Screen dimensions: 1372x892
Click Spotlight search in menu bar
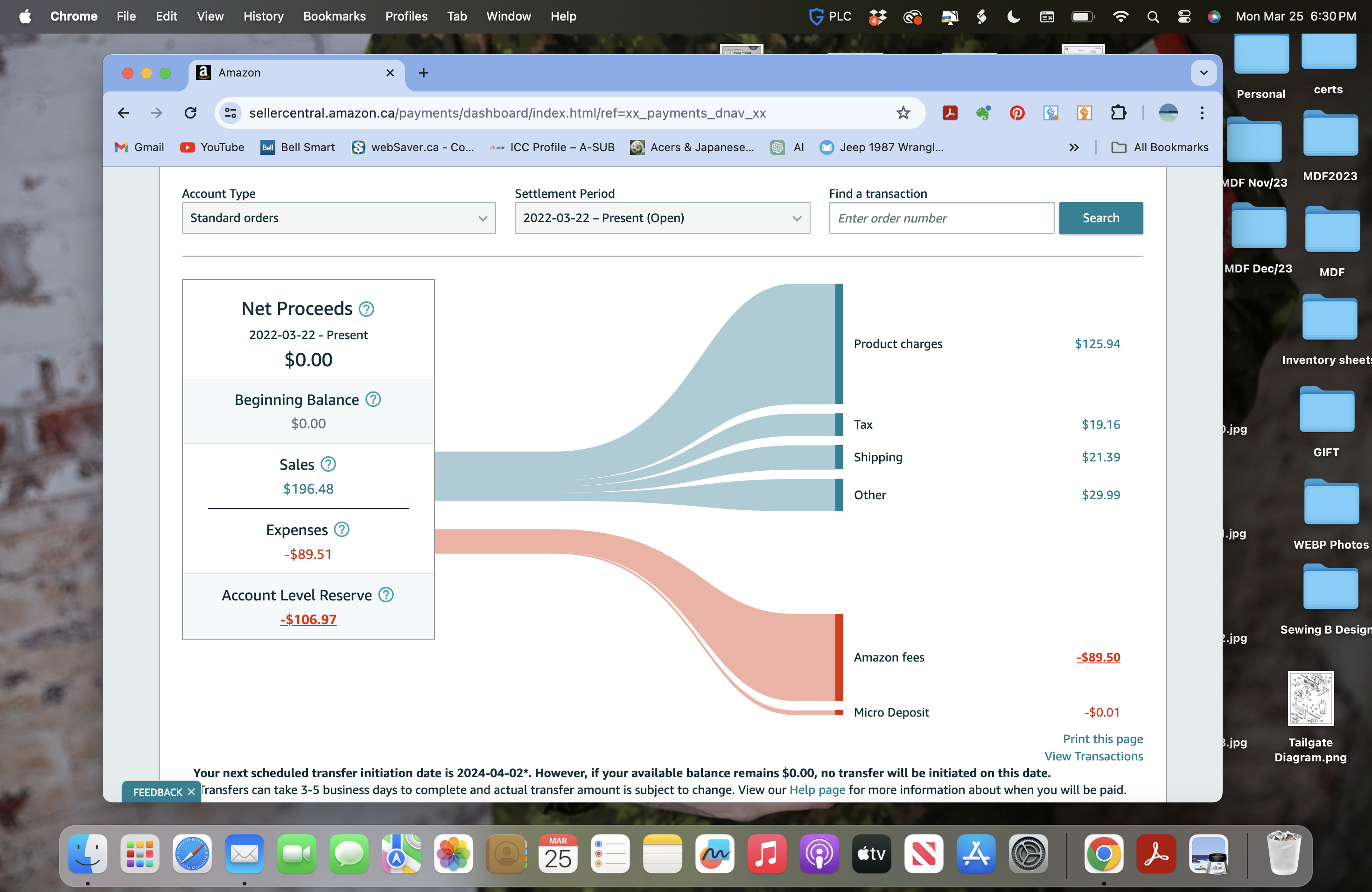point(1152,16)
